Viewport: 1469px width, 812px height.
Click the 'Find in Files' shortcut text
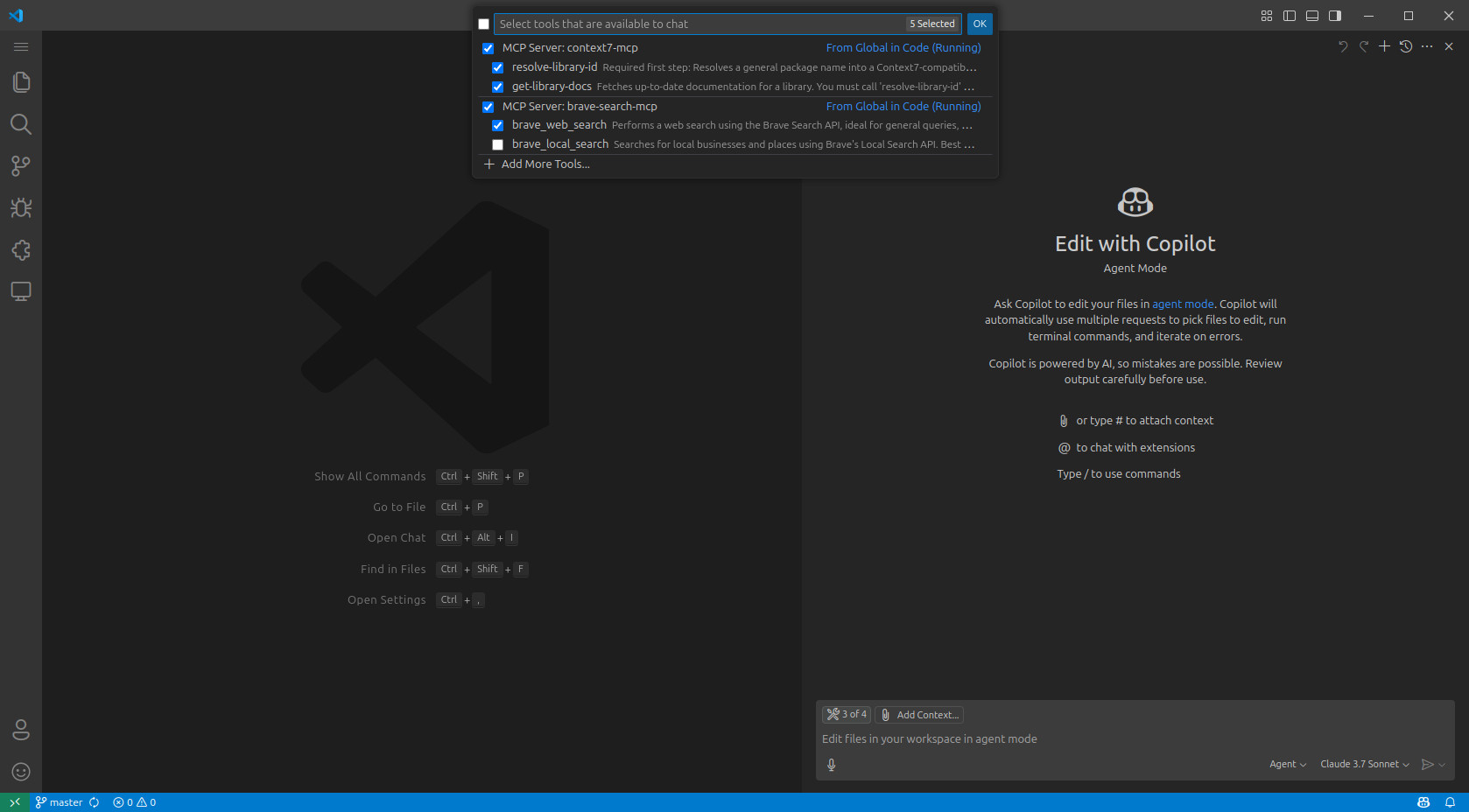coord(393,570)
